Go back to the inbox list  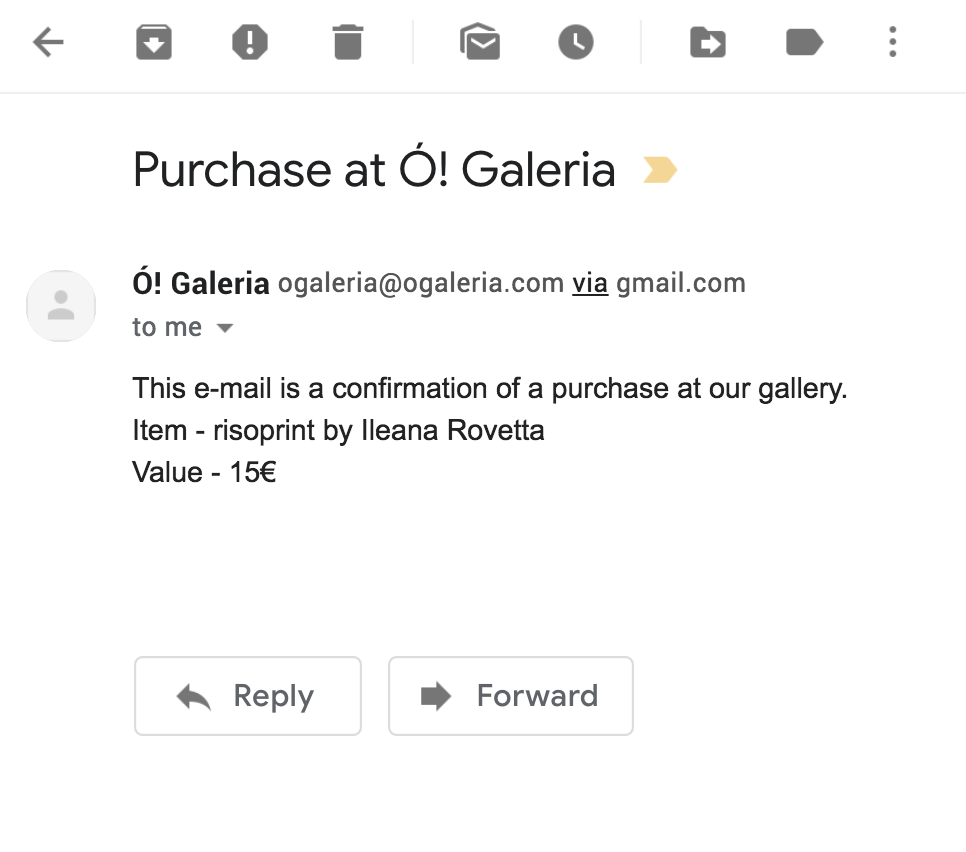click(48, 42)
